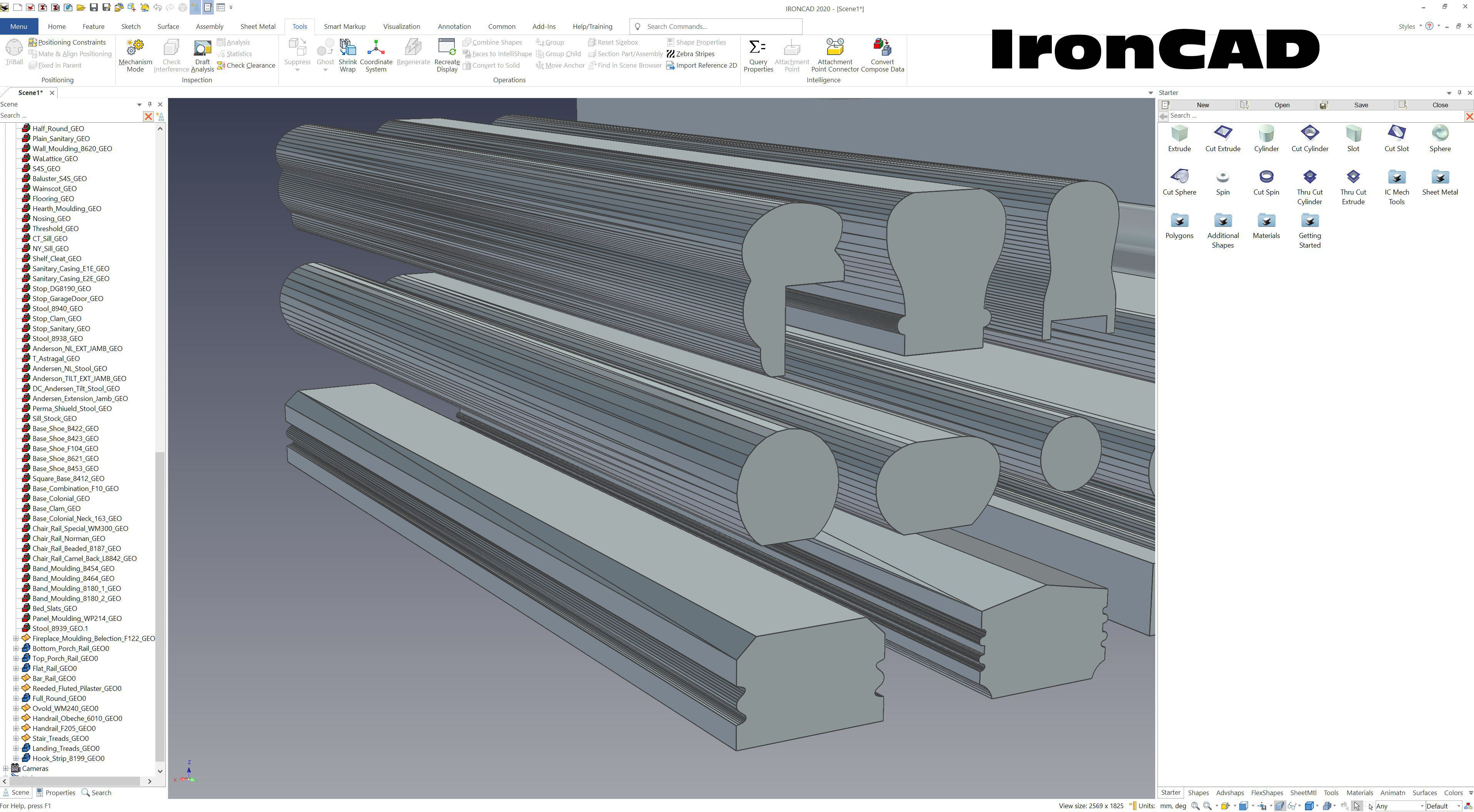The width and height of the screenshot is (1474, 812).
Task: Pick the Cut Sphere shape
Action: click(x=1179, y=183)
